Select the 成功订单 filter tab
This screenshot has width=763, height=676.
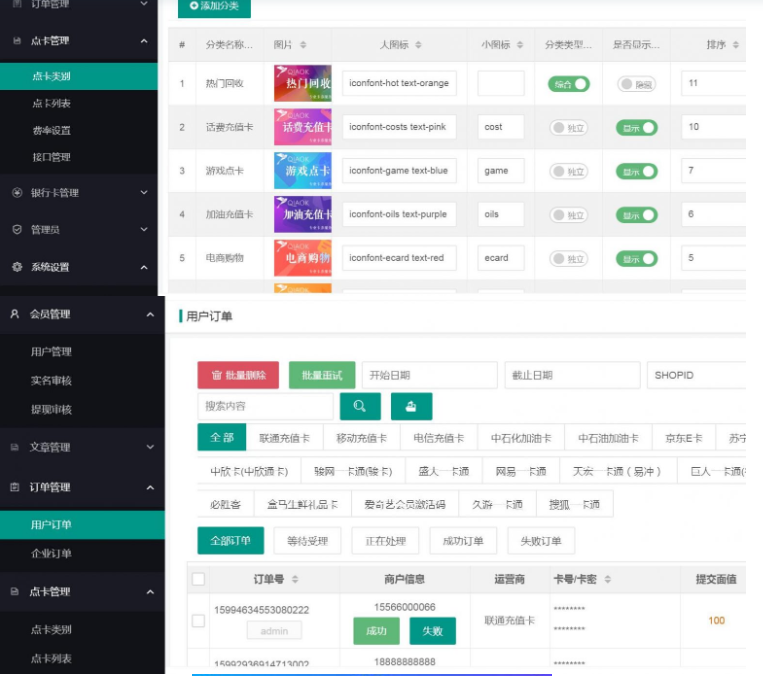[x=463, y=541]
